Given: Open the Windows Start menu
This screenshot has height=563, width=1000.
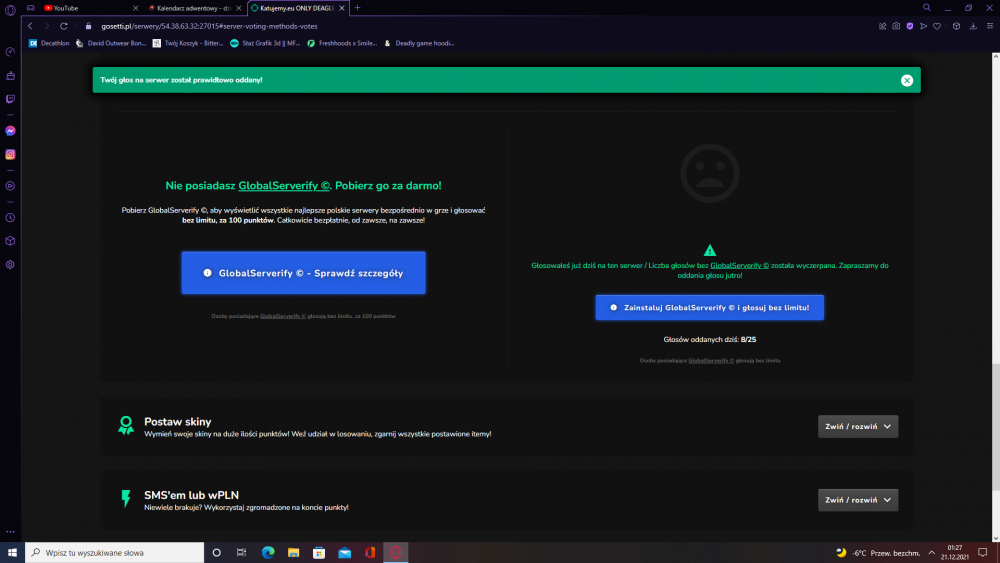Looking at the screenshot, I should pos(12,552).
